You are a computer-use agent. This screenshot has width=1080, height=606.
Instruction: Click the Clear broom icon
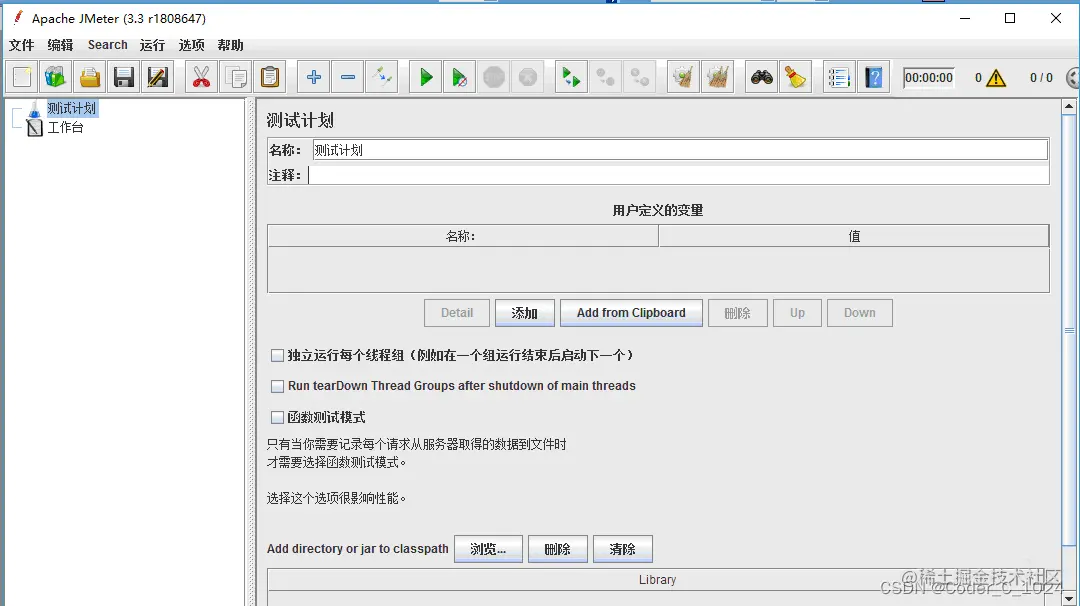pos(683,77)
